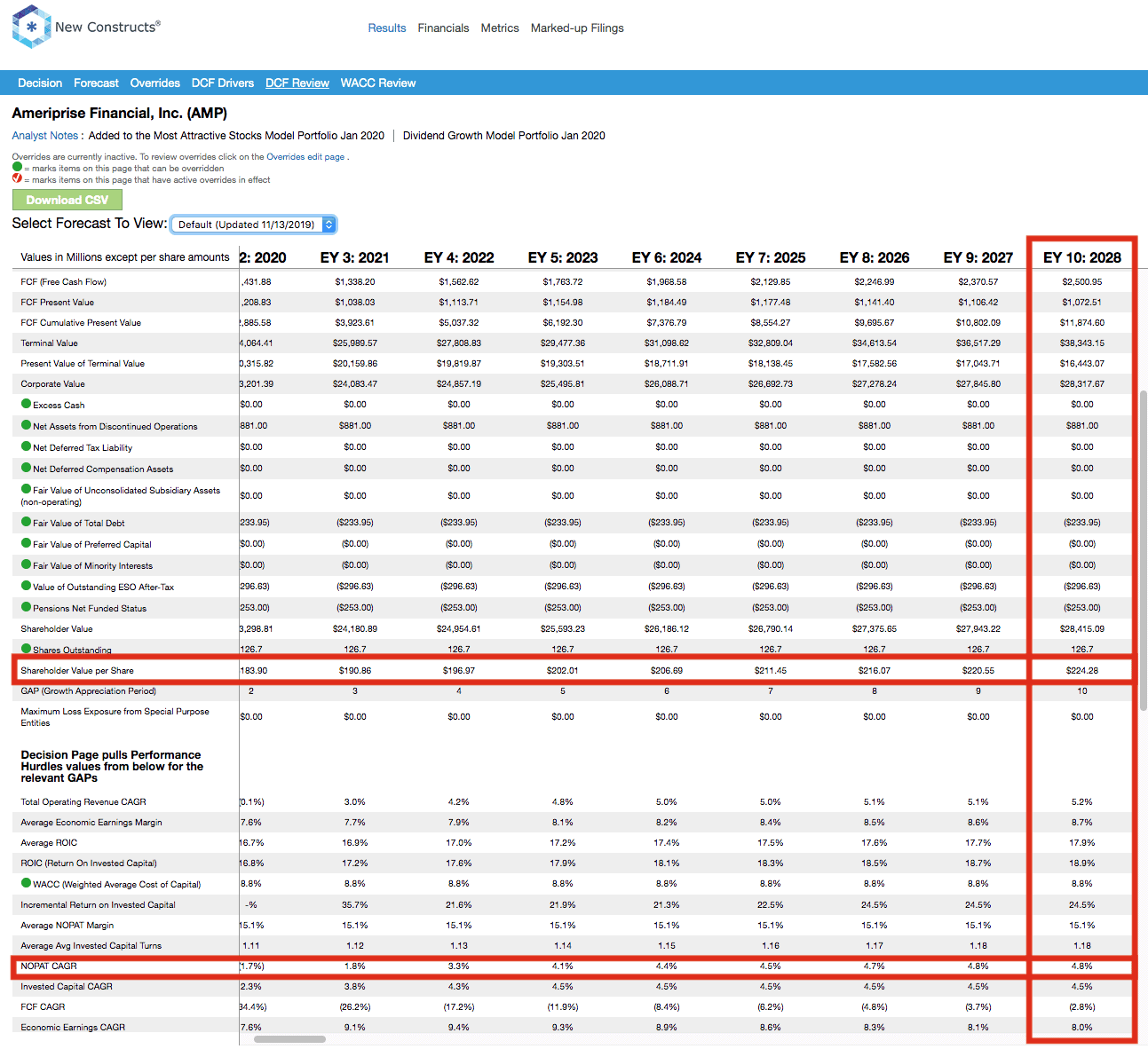Image resolution: width=1148 pixels, height=1049 pixels.
Task: Click the $28,415.09 Shareholder Value for 2028
Action: (1082, 628)
